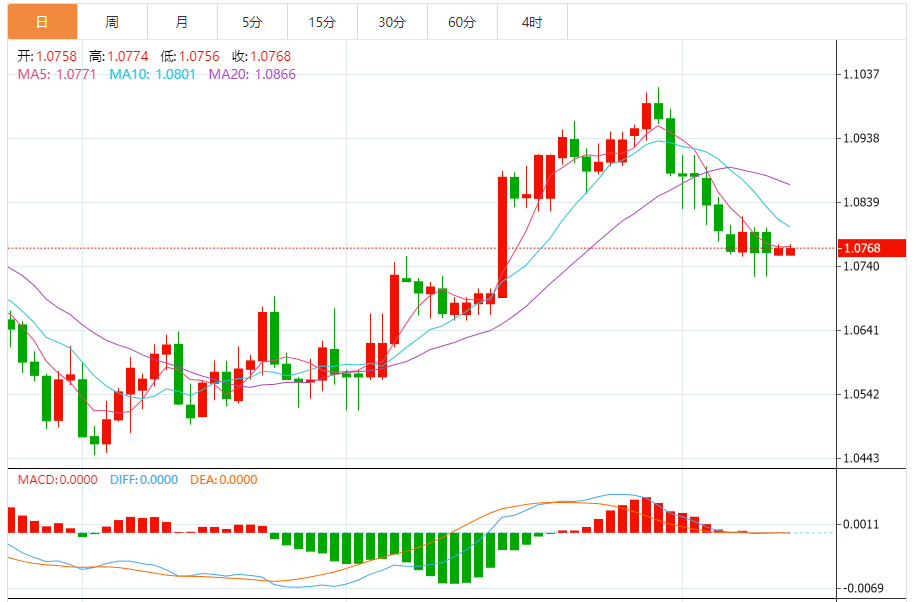Click the 开:1.0758 opening price value
This screenshot has height=602, width=917.
(x=47, y=56)
